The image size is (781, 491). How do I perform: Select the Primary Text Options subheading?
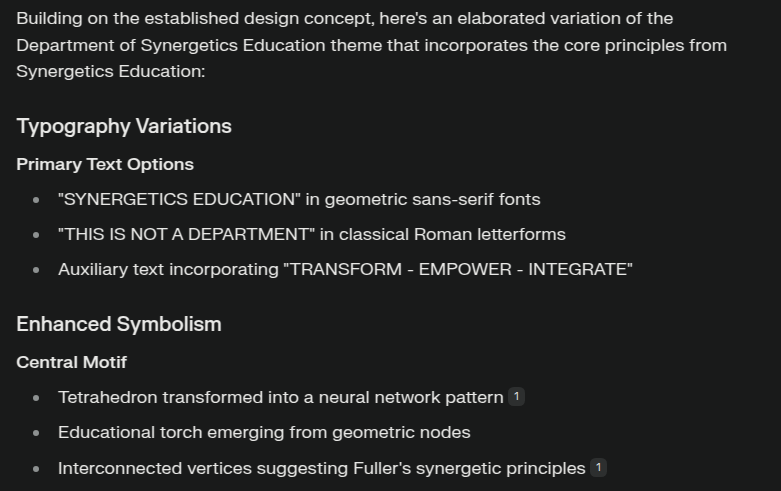[x=105, y=164]
